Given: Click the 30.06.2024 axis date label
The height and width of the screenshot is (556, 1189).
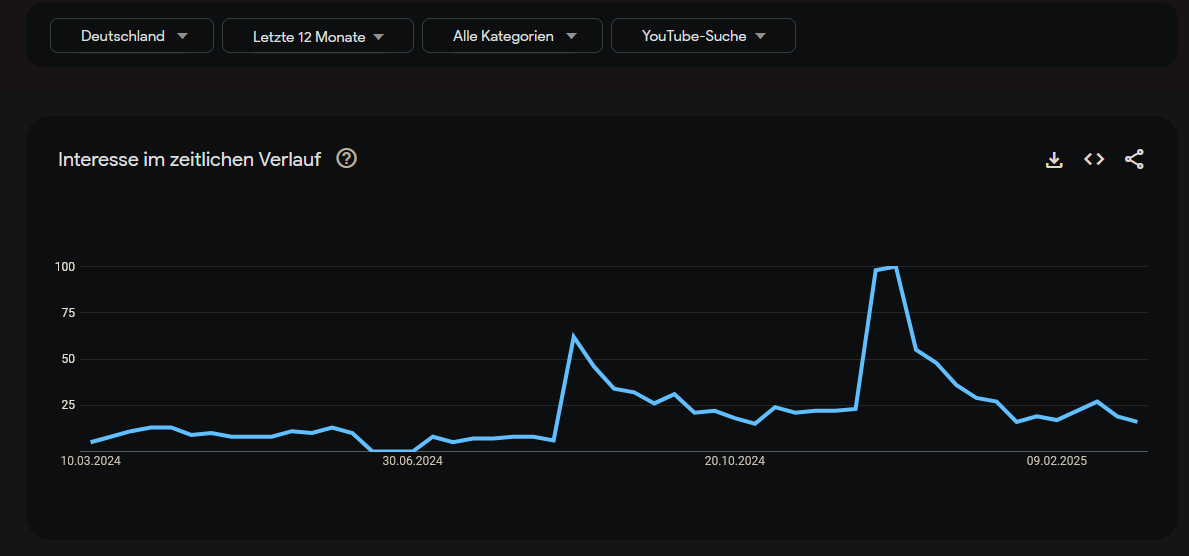Looking at the screenshot, I should (412, 461).
